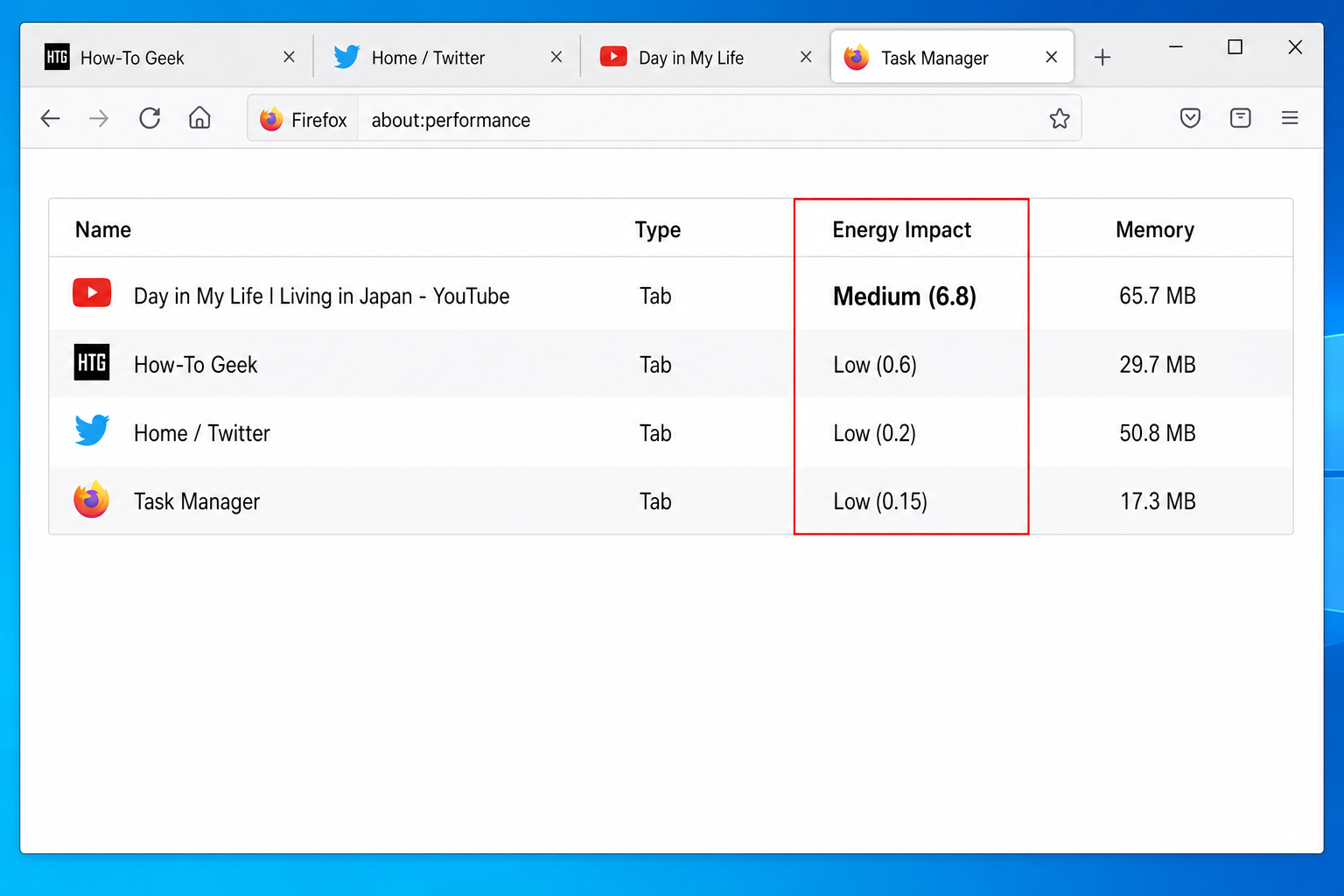Click the Medium (6.8) energy value

click(905, 296)
